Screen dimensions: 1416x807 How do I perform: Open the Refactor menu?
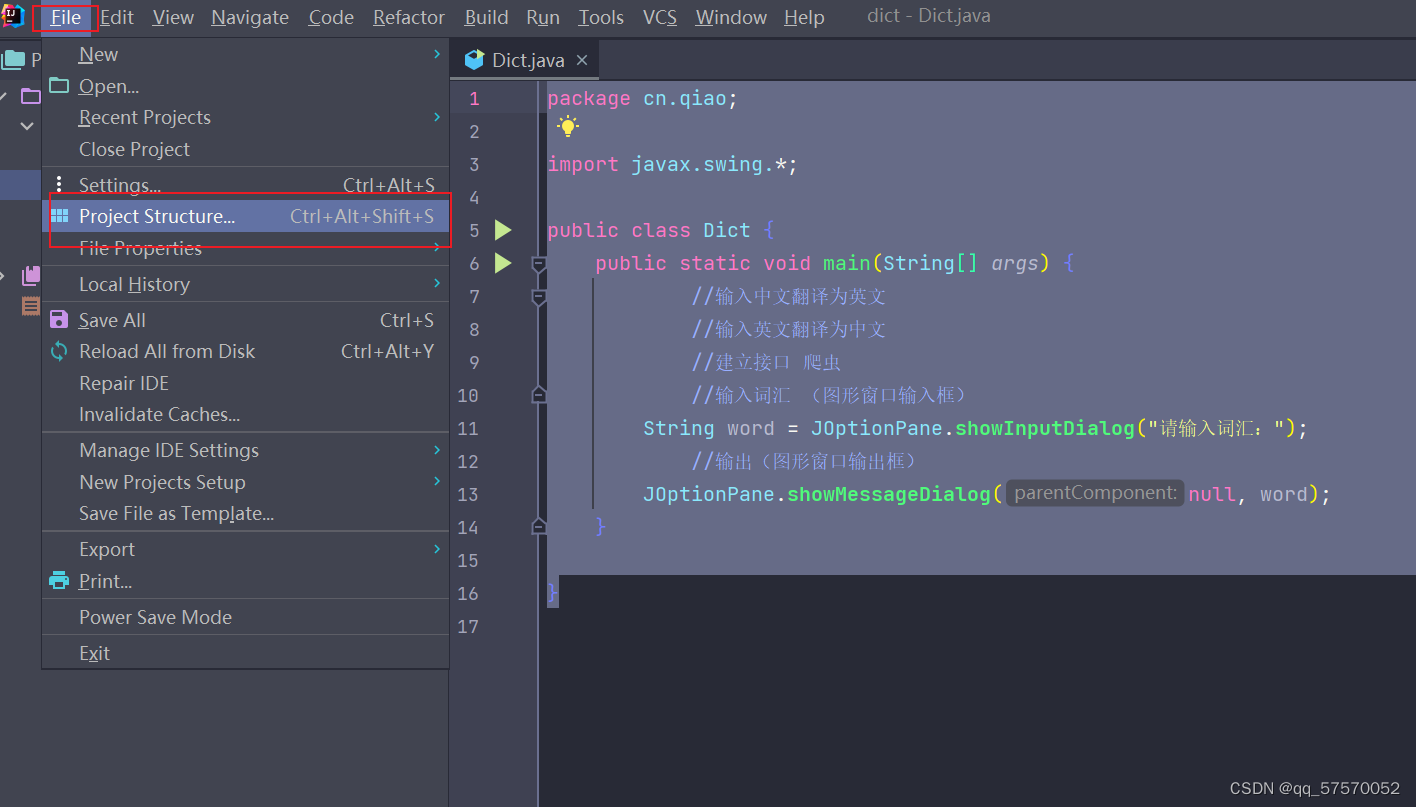(409, 17)
